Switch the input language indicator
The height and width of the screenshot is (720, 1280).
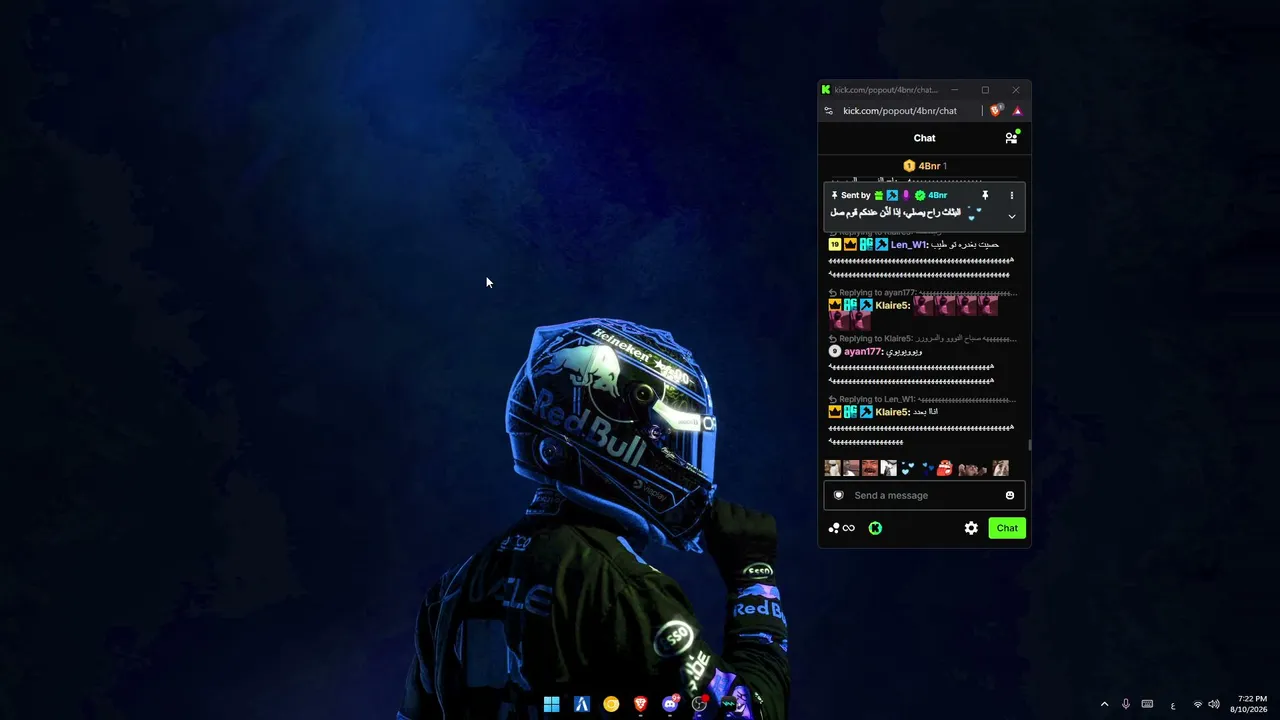[1173, 704]
